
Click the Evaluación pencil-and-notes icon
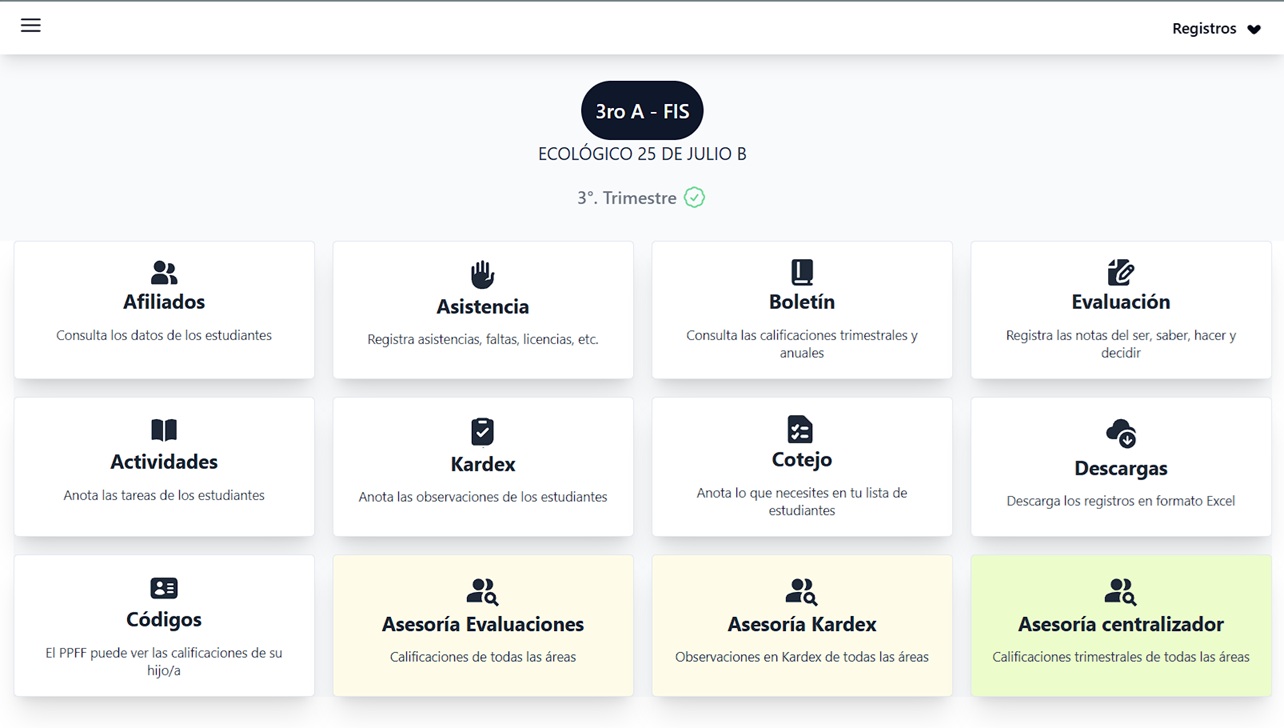tap(1120, 272)
